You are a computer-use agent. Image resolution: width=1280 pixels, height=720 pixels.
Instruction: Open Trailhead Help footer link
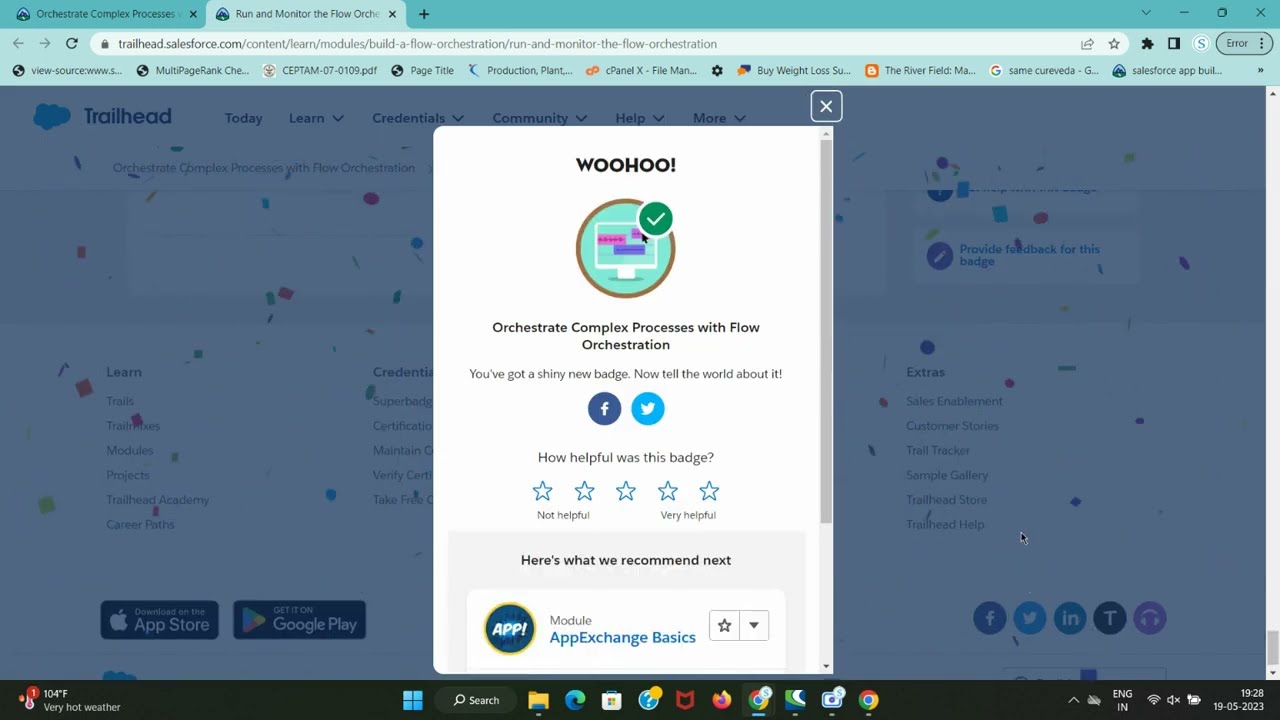[x=945, y=524]
